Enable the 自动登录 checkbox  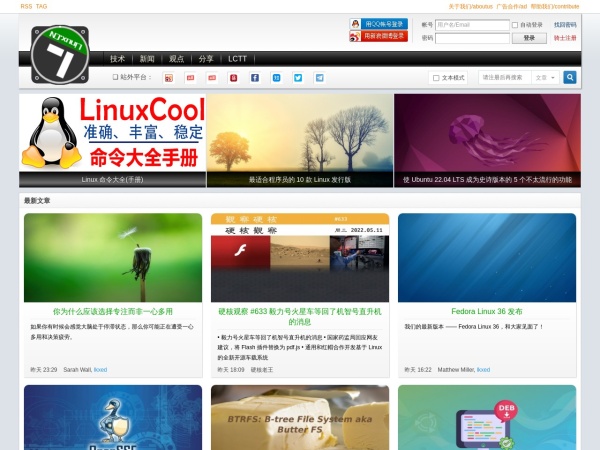click(514, 24)
